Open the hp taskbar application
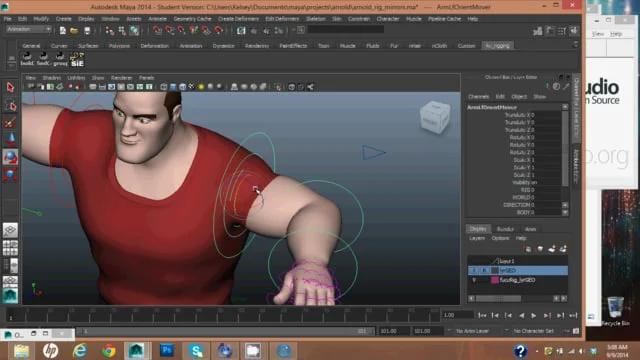Screen dimensions: 640x360 coord(51,351)
